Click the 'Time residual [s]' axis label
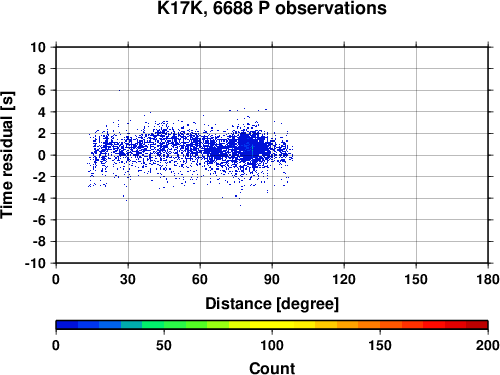The image size is (500, 375). pos(8,155)
